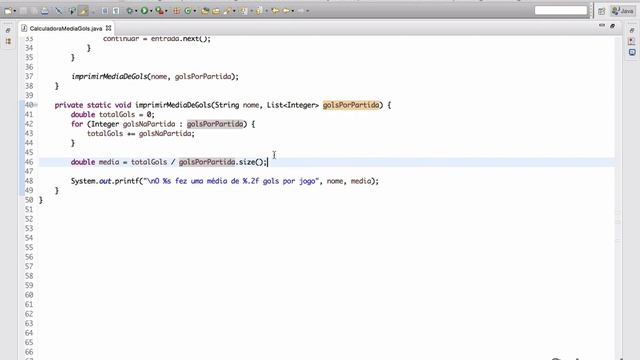Click golsPorPartida in the for loop header

(215, 124)
